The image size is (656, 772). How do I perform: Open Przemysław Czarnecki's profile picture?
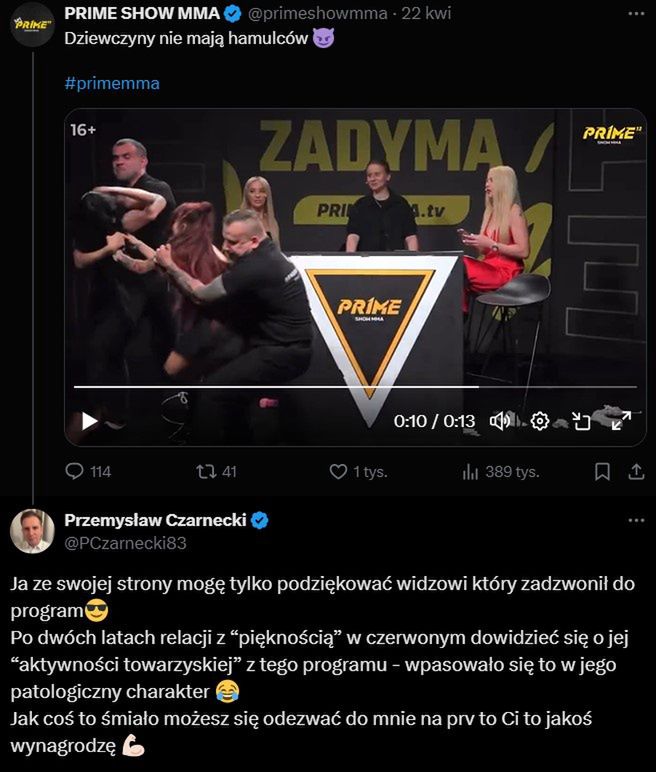(x=32, y=531)
